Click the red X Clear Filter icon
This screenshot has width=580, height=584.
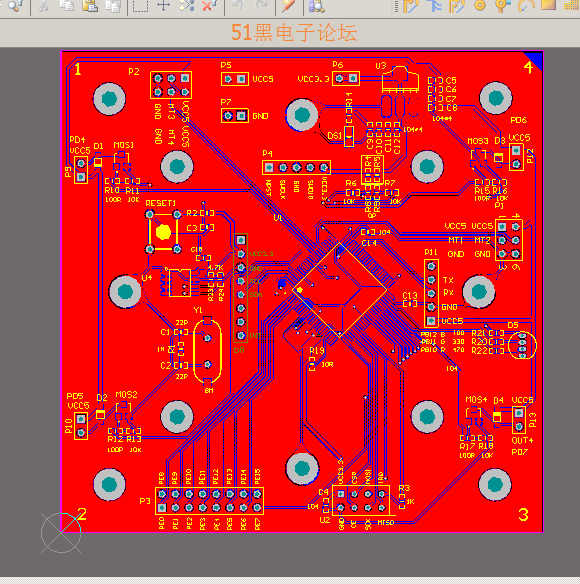click(209, 5)
